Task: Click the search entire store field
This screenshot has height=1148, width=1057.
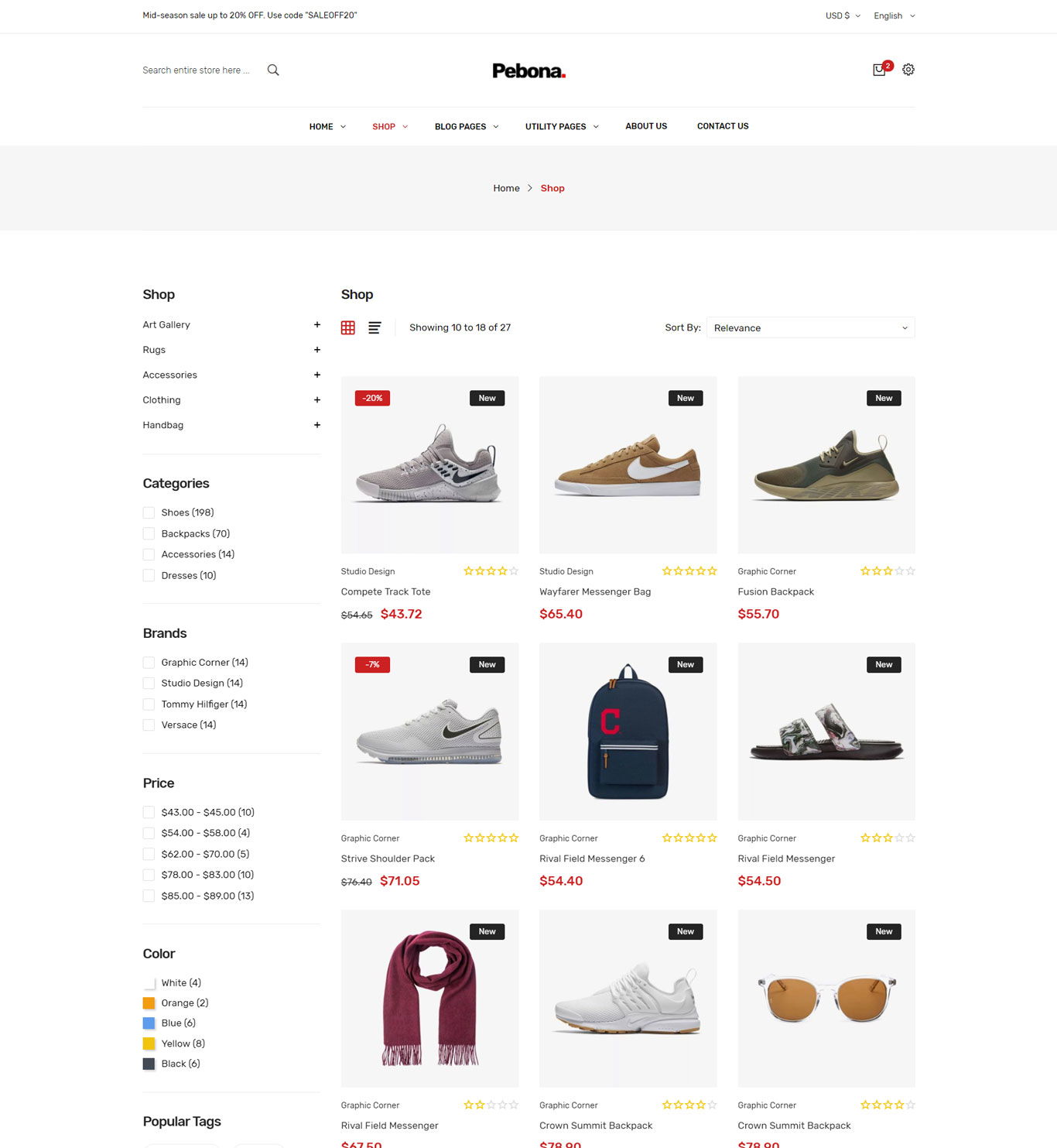Action: (197, 70)
